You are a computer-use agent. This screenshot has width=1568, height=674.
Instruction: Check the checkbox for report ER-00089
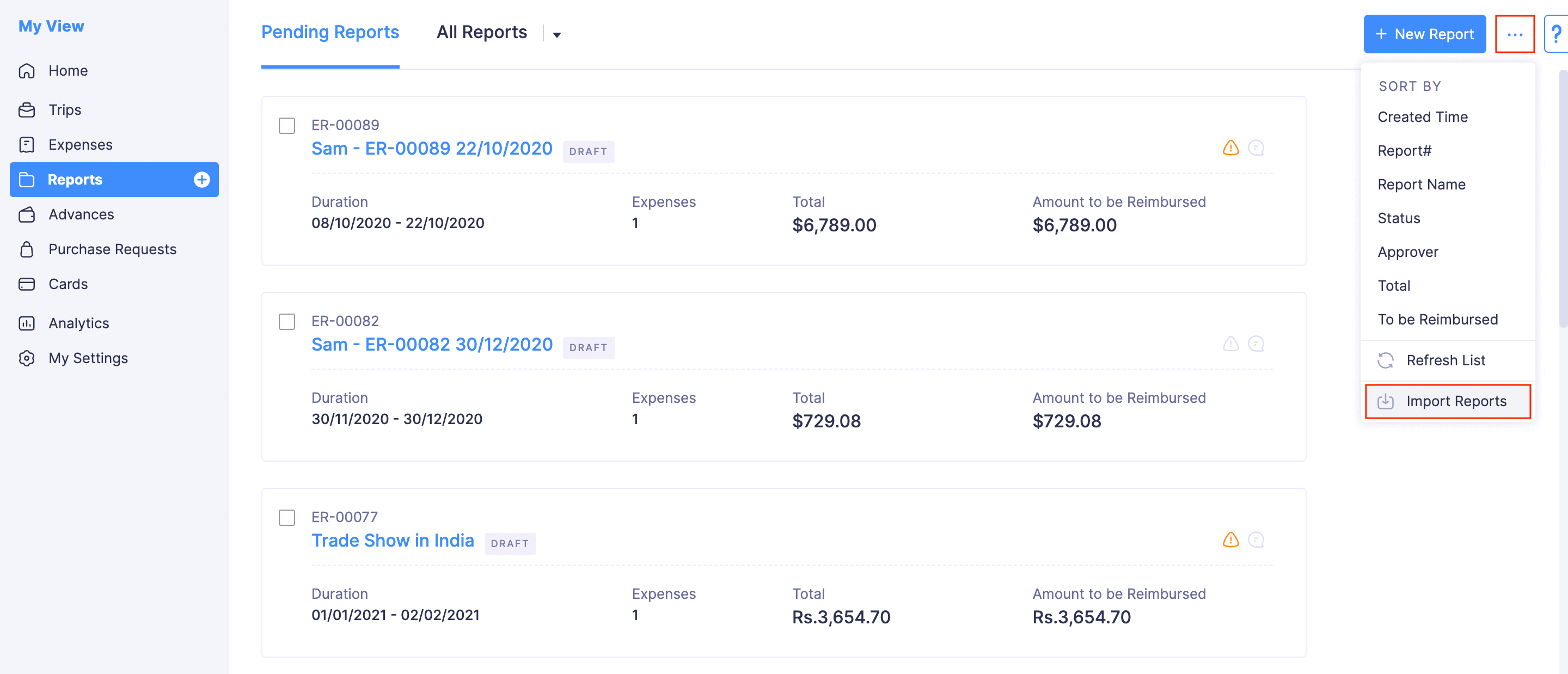pos(286,125)
